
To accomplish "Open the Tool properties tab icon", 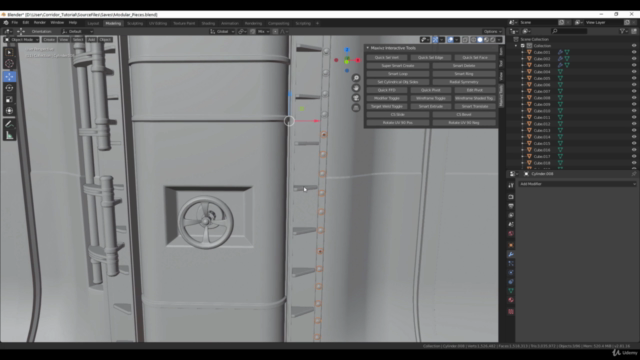I will [x=511, y=185].
